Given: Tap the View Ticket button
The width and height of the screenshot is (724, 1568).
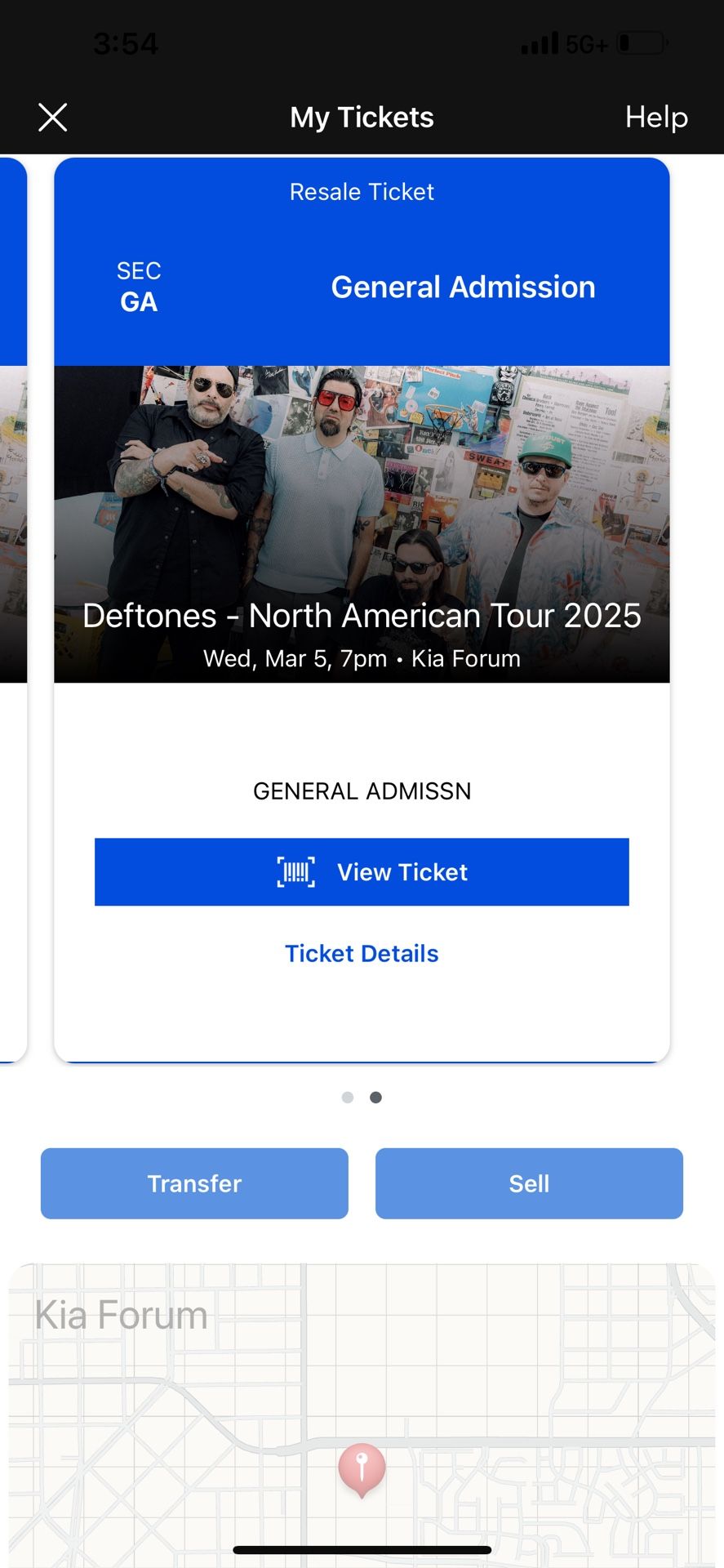Looking at the screenshot, I should [x=362, y=871].
